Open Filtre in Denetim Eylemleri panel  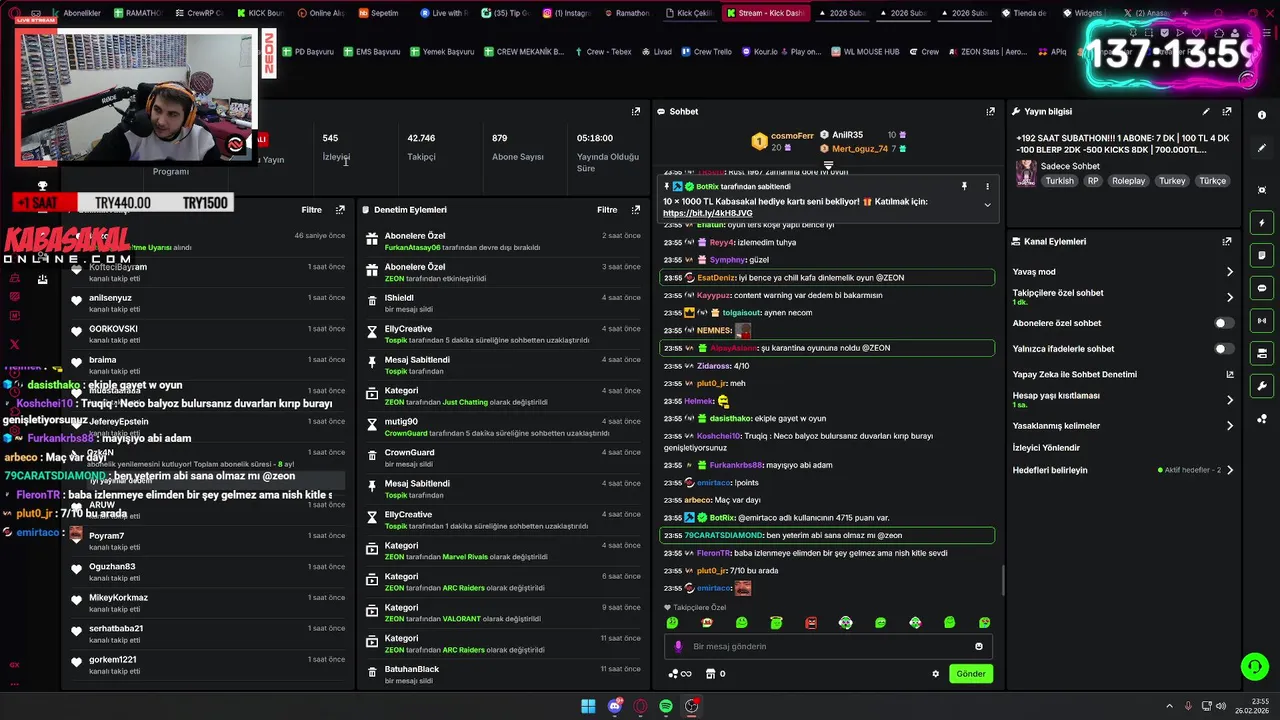[x=607, y=210]
